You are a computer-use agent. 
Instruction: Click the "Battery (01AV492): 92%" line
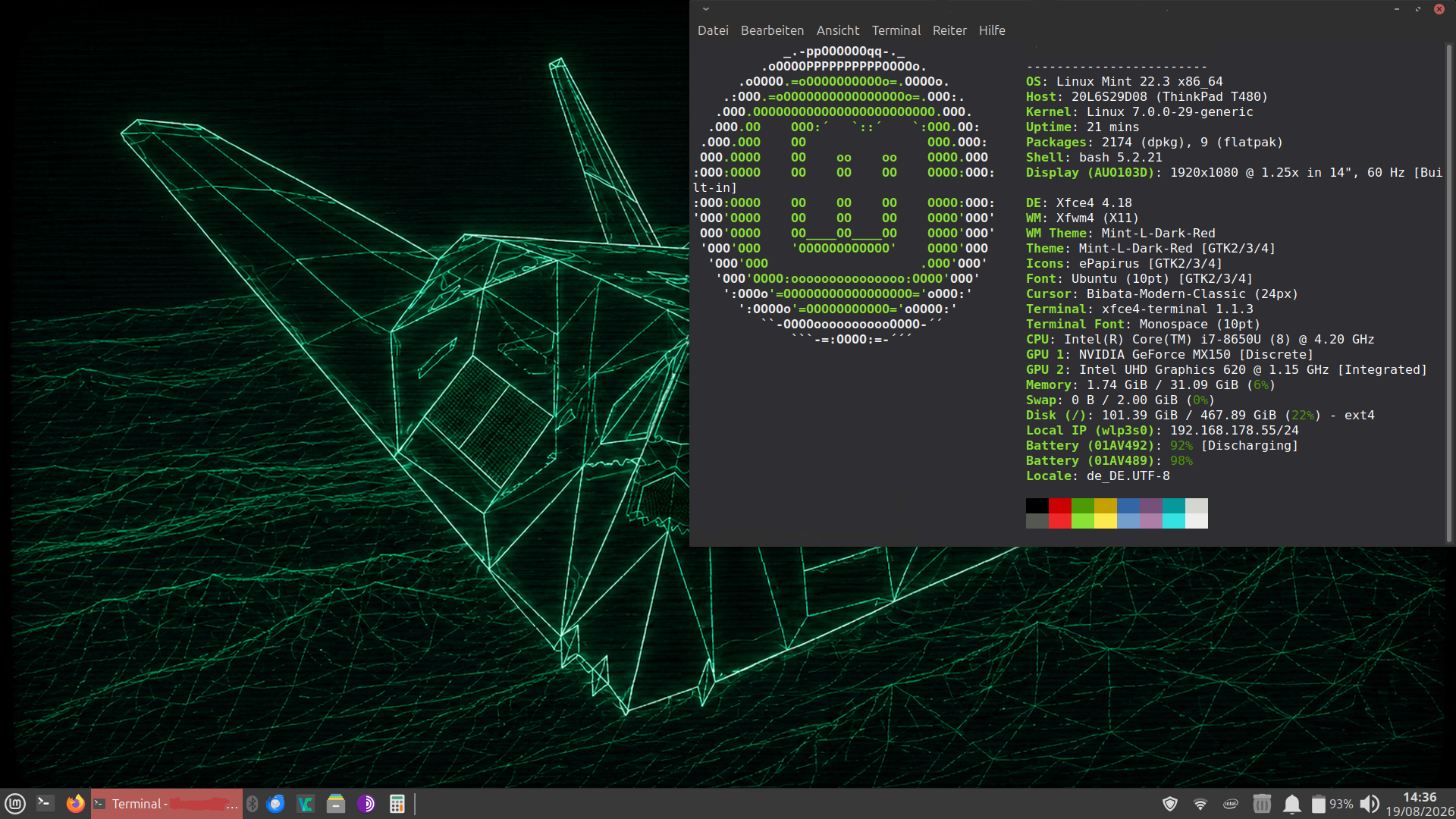(x=1163, y=446)
